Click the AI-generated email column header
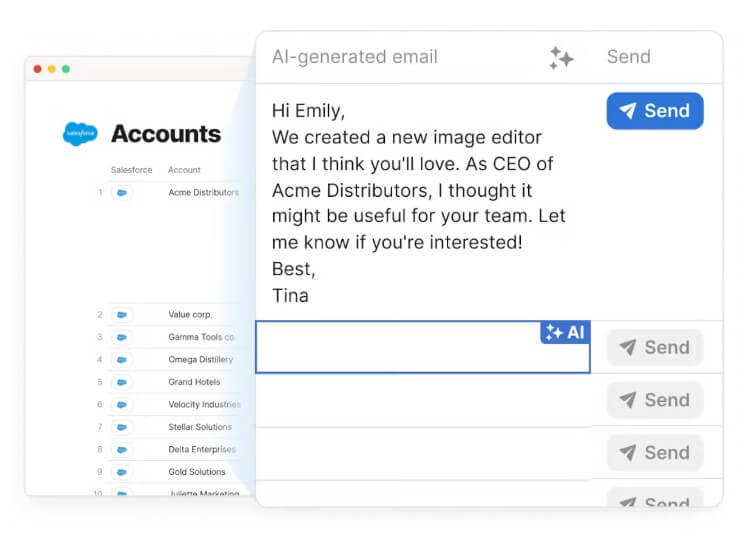This screenshot has width=753, height=549. tap(355, 57)
